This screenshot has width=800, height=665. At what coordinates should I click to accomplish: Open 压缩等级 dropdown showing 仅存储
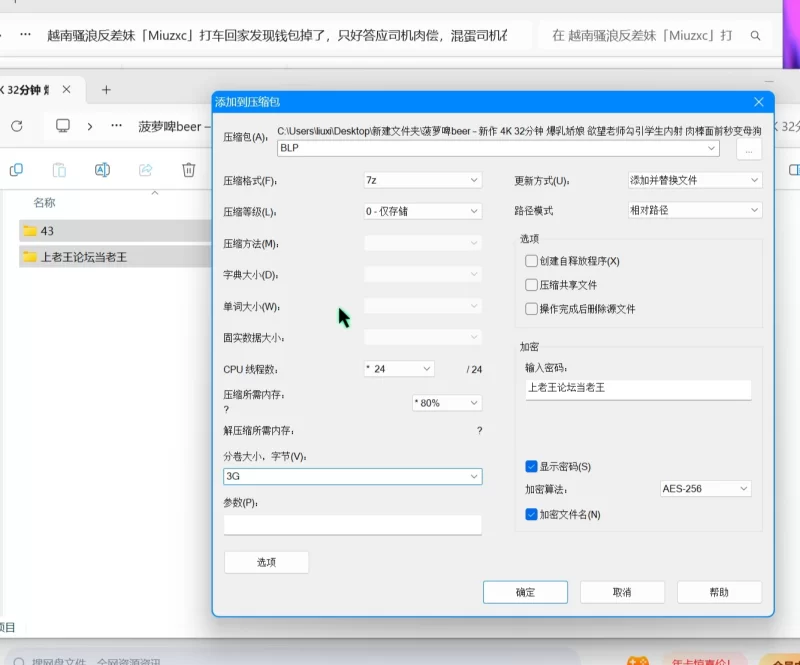click(422, 211)
